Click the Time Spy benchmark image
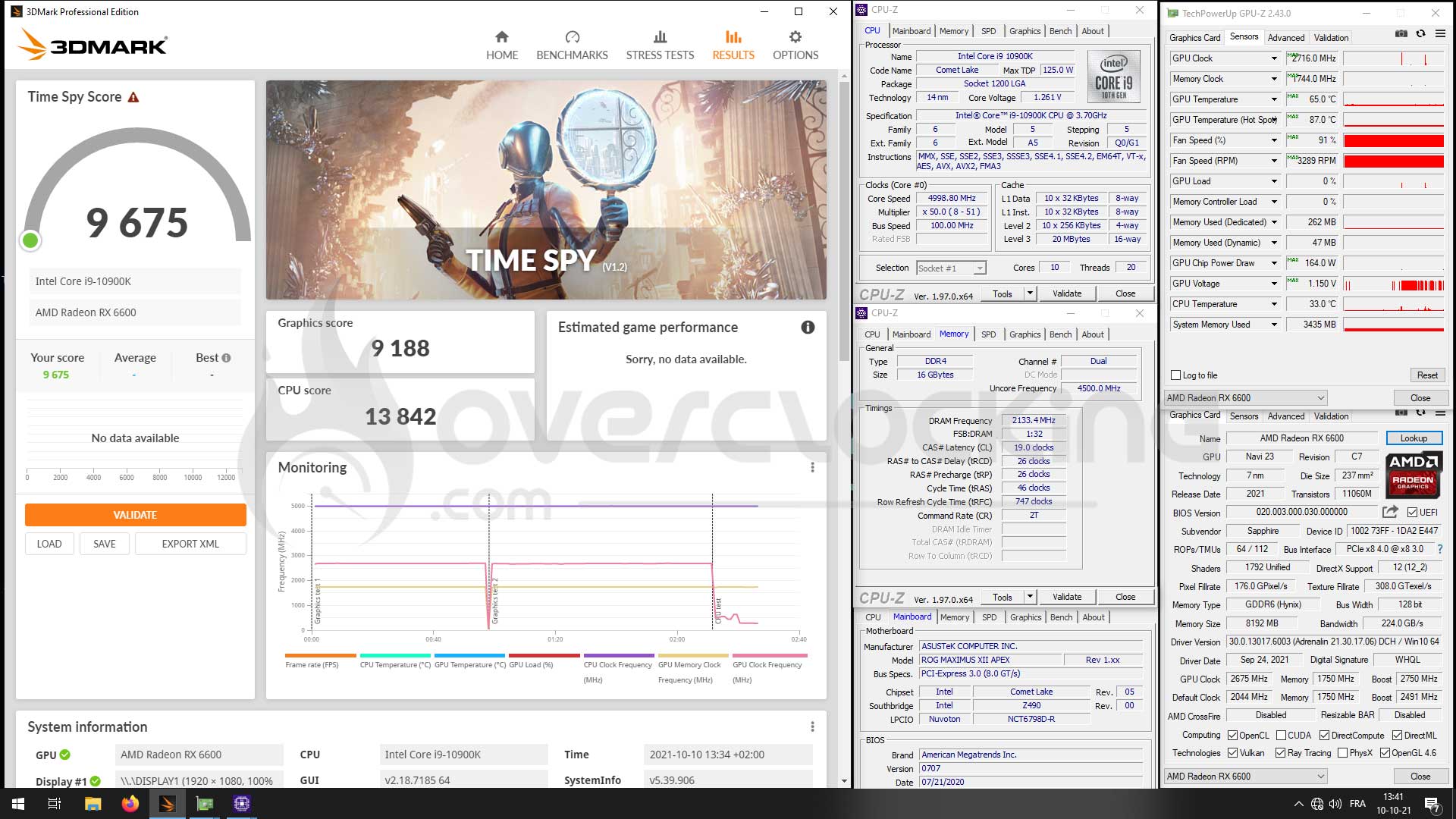 click(x=546, y=190)
